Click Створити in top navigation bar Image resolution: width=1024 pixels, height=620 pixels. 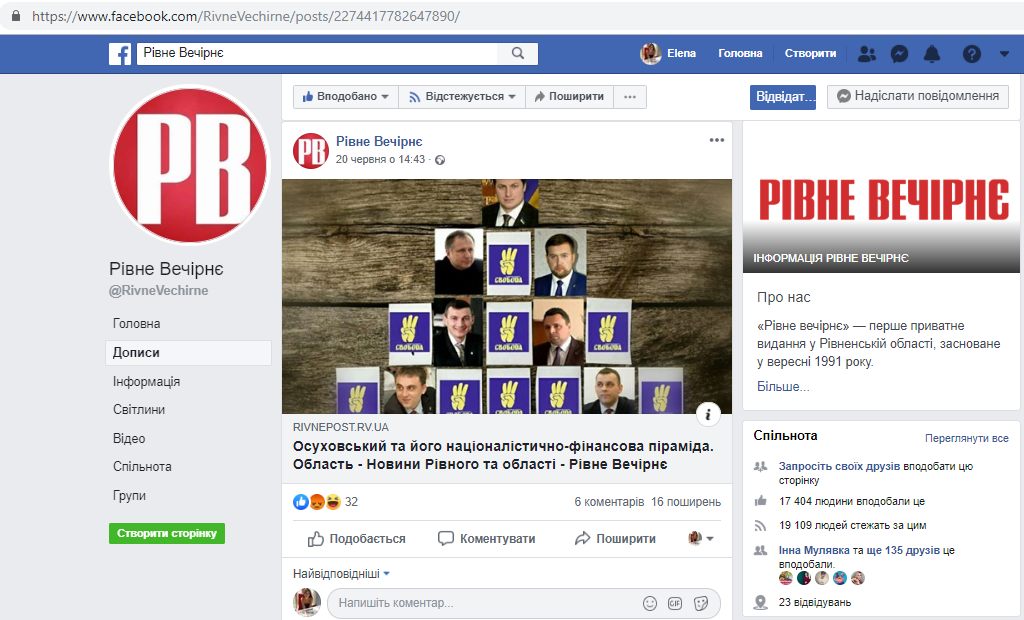810,54
